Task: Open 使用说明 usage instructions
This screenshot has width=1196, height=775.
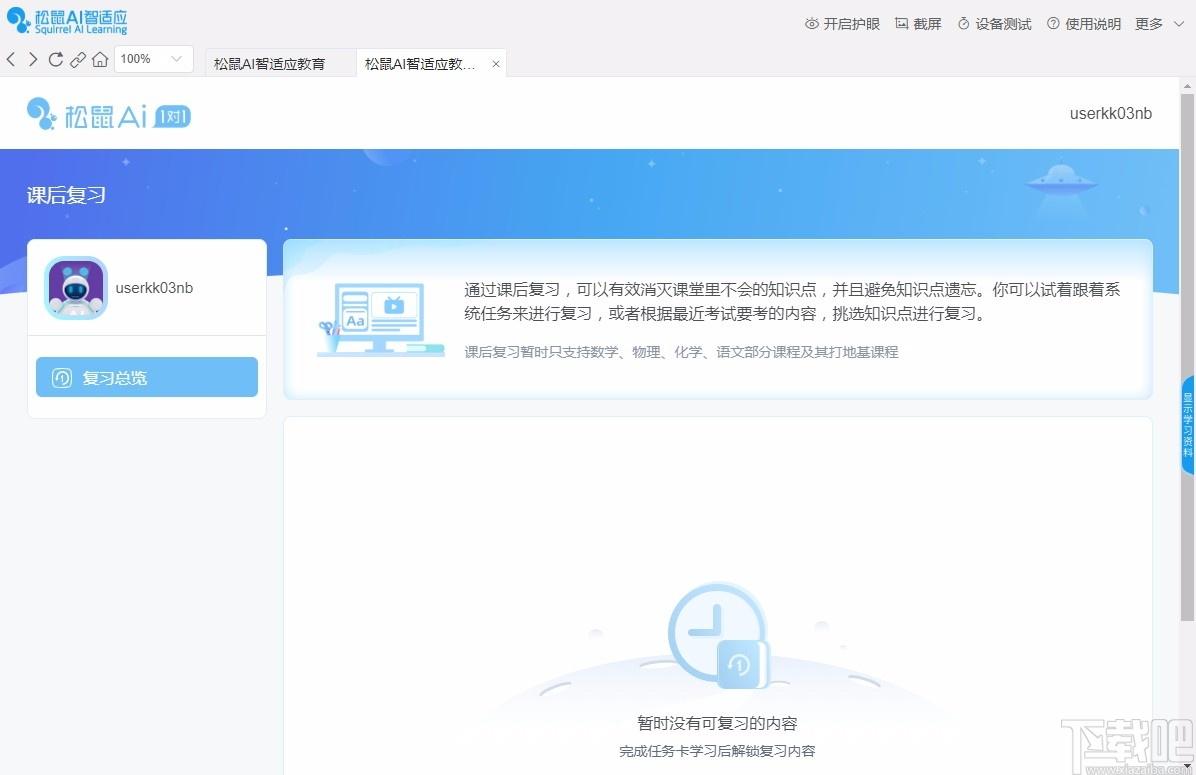Action: [1084, 24]
